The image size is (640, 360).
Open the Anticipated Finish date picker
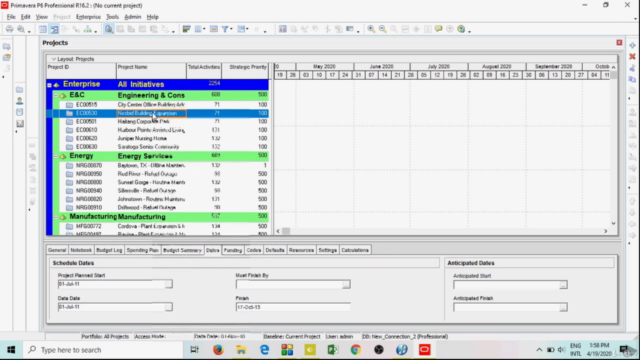[563, 307]
